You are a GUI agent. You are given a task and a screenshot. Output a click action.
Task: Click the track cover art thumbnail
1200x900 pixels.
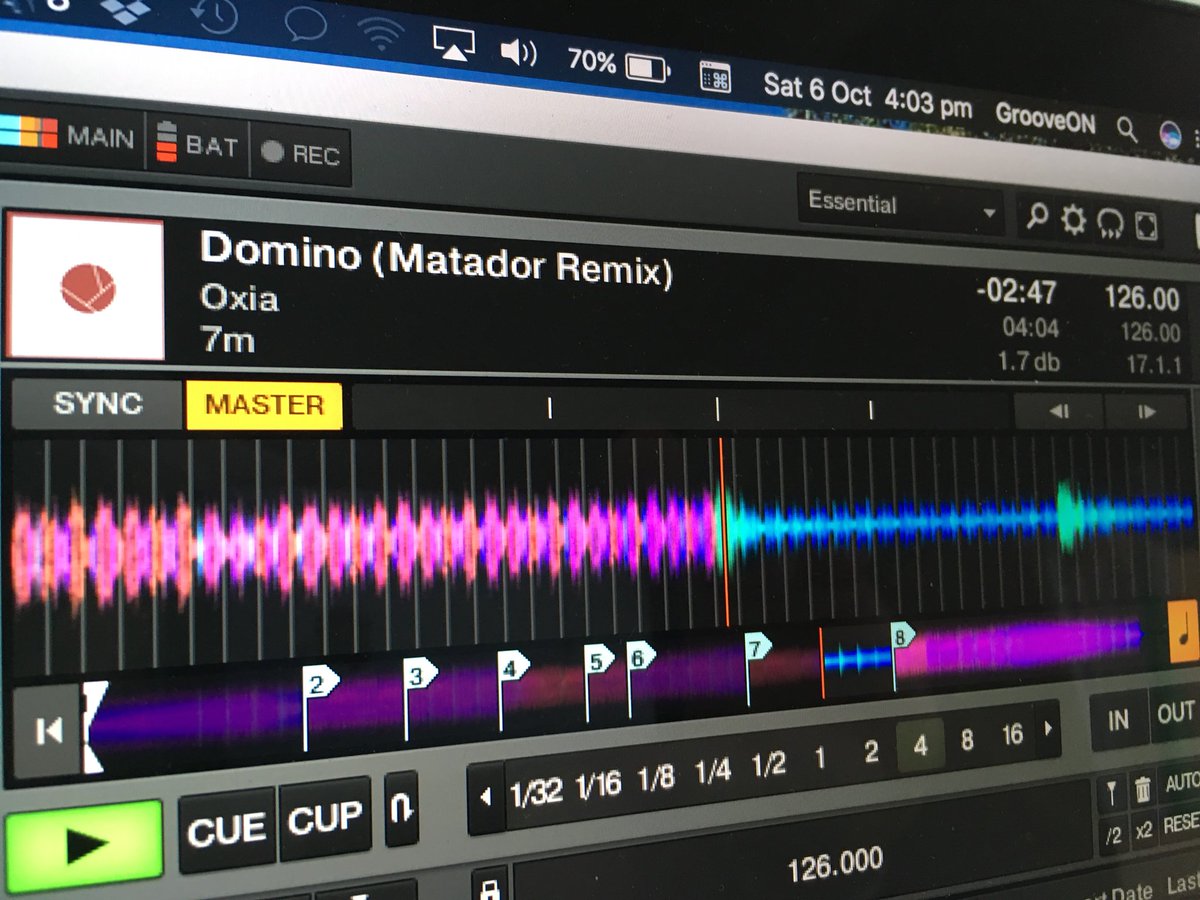pyautogui.click(x=86, y=287)
